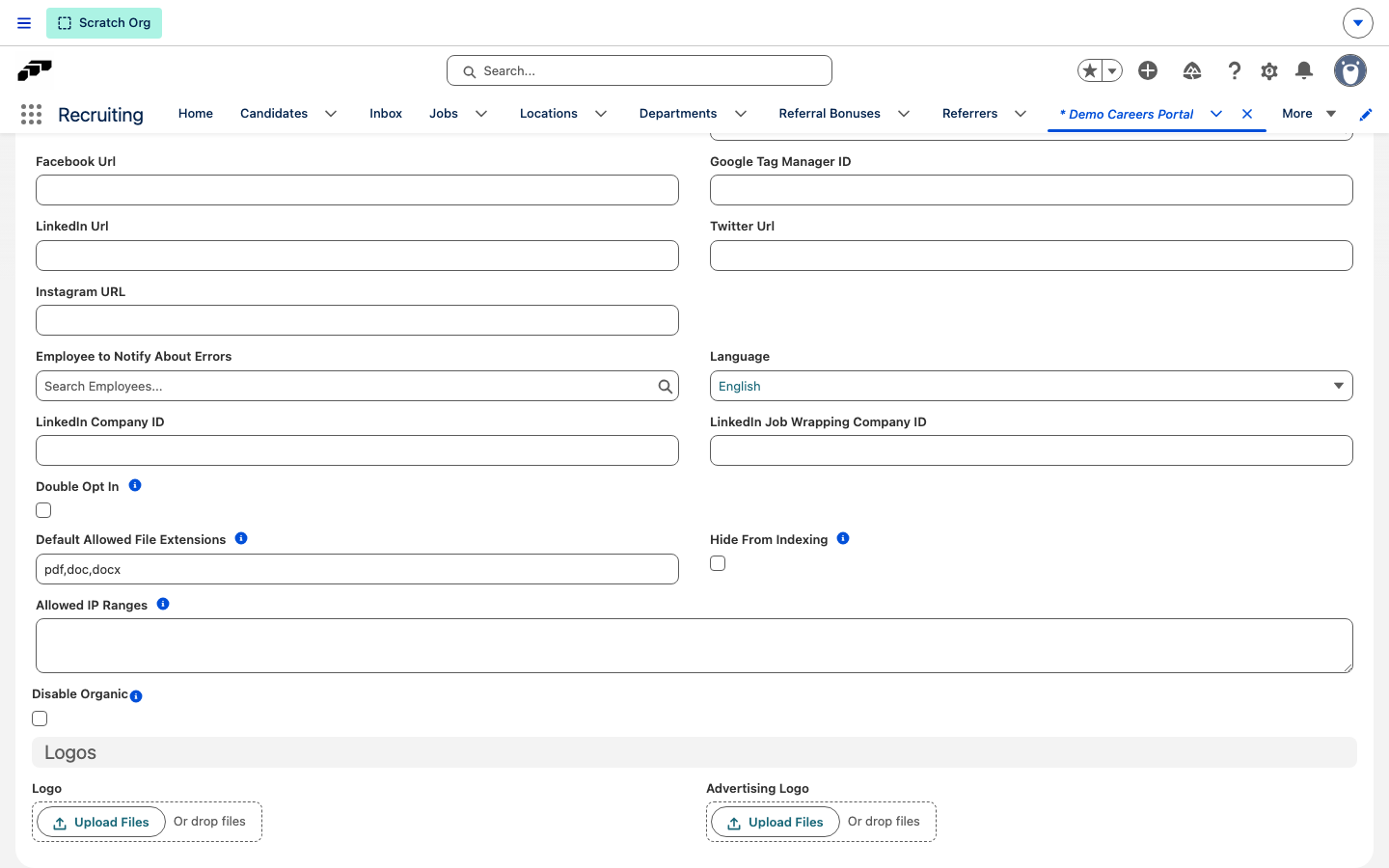Click the Facebook Url field
The width and height of the screenshot is (1389, 868).
click(357, 190)
